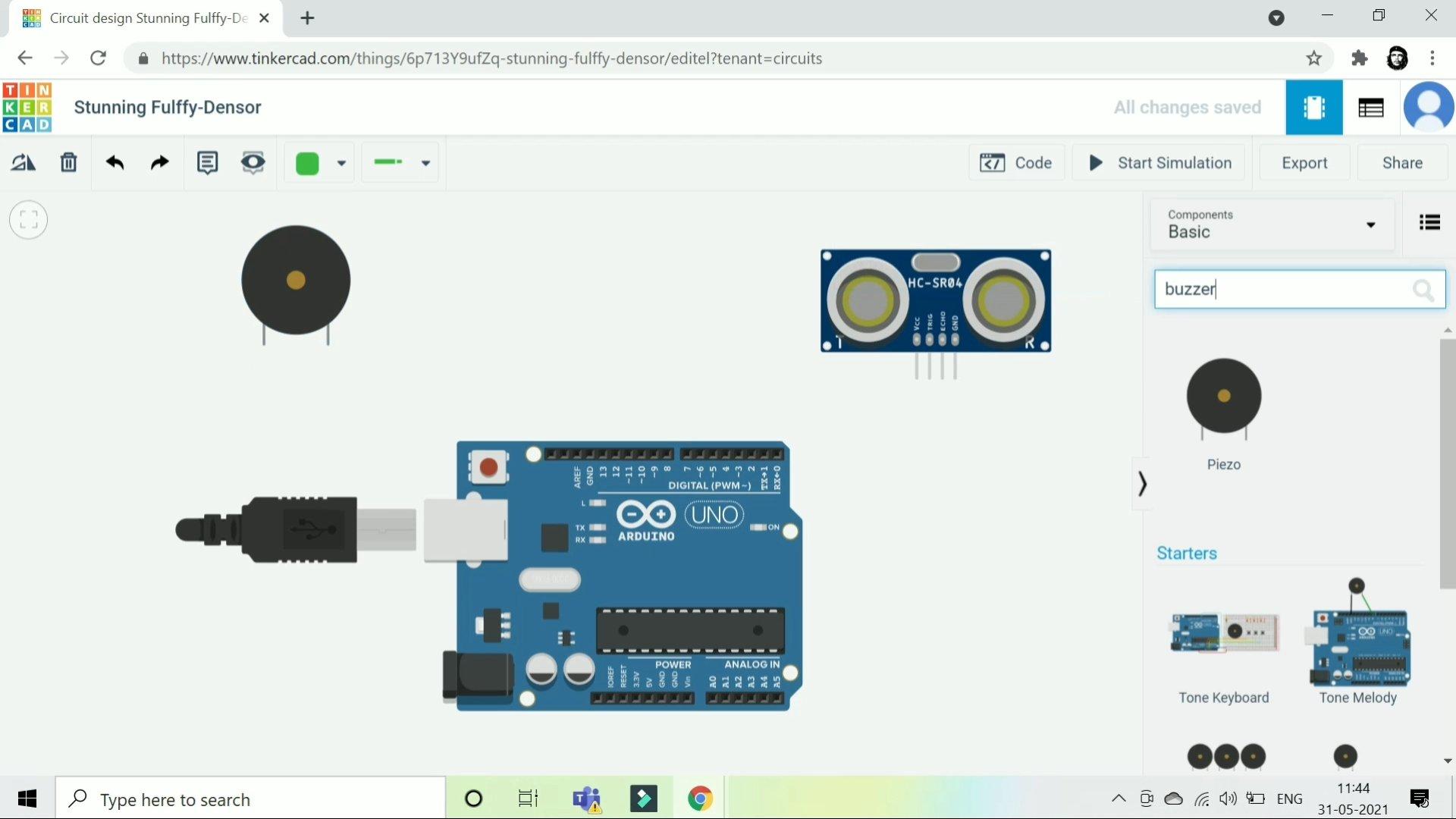Viewport: 1456px width, 819px height.
Task: Click the Undo icon
Action: tap(115, 162)
